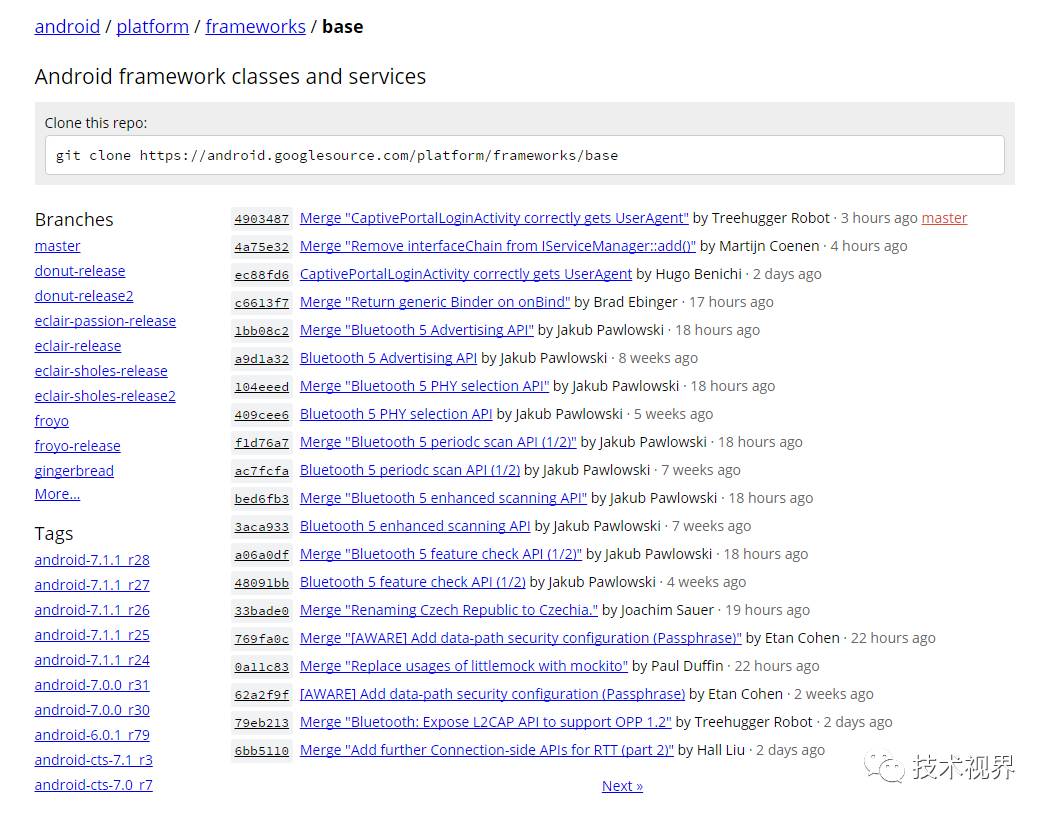Open tag android-7.1.1_r28
Viewport: 1050px width, 814px height.
pyautogui.click(x=92, y=560)
